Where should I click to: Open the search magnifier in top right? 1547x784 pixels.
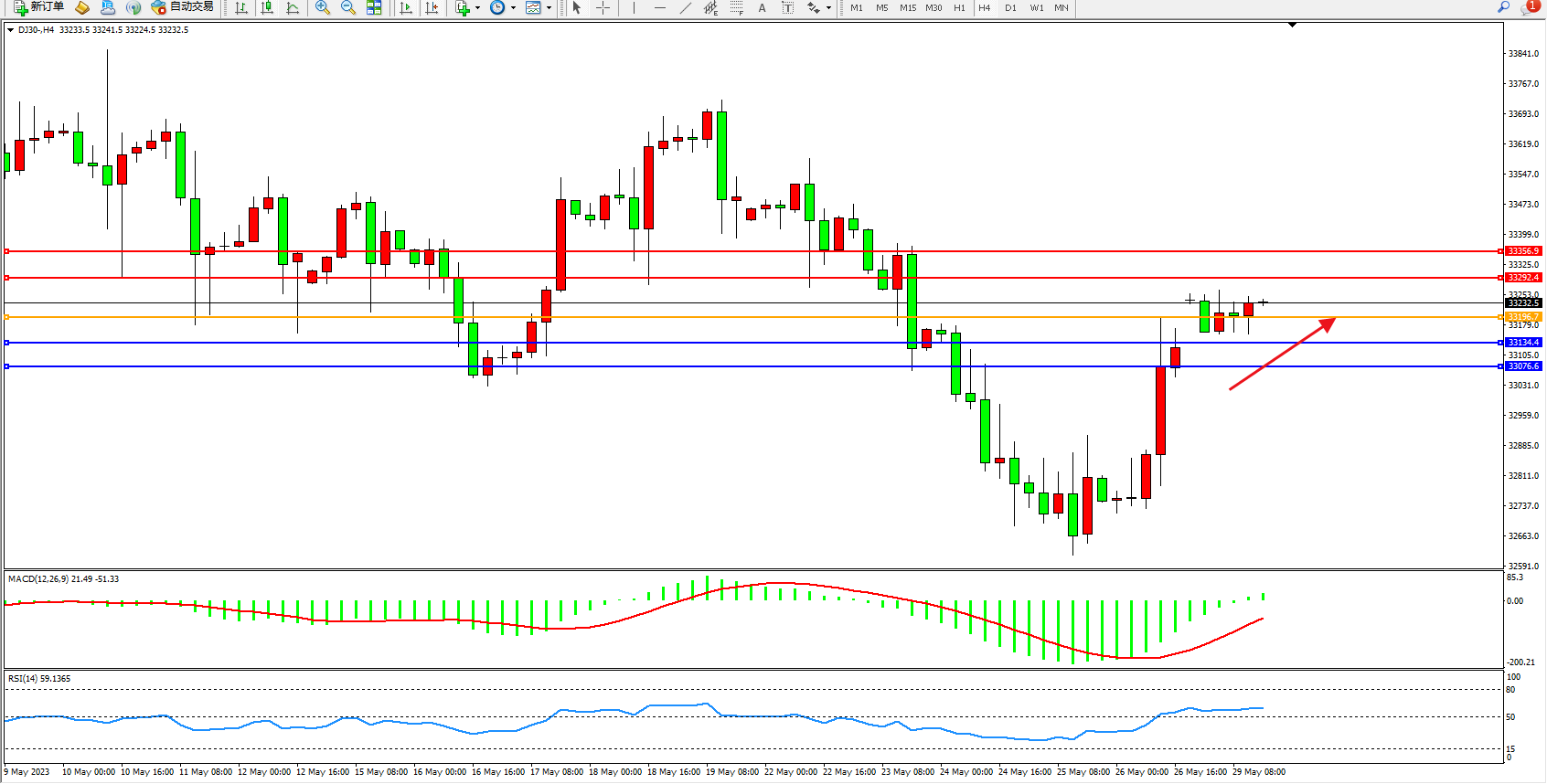(1503, 7)
